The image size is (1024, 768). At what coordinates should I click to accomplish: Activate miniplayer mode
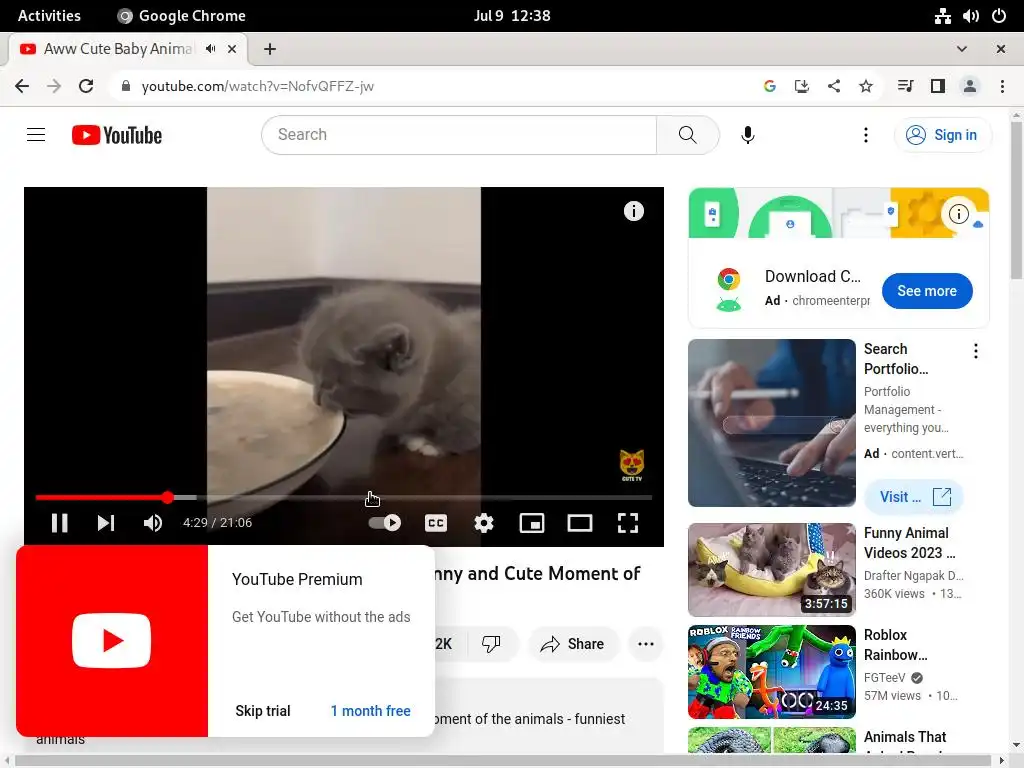coord(532,522)
